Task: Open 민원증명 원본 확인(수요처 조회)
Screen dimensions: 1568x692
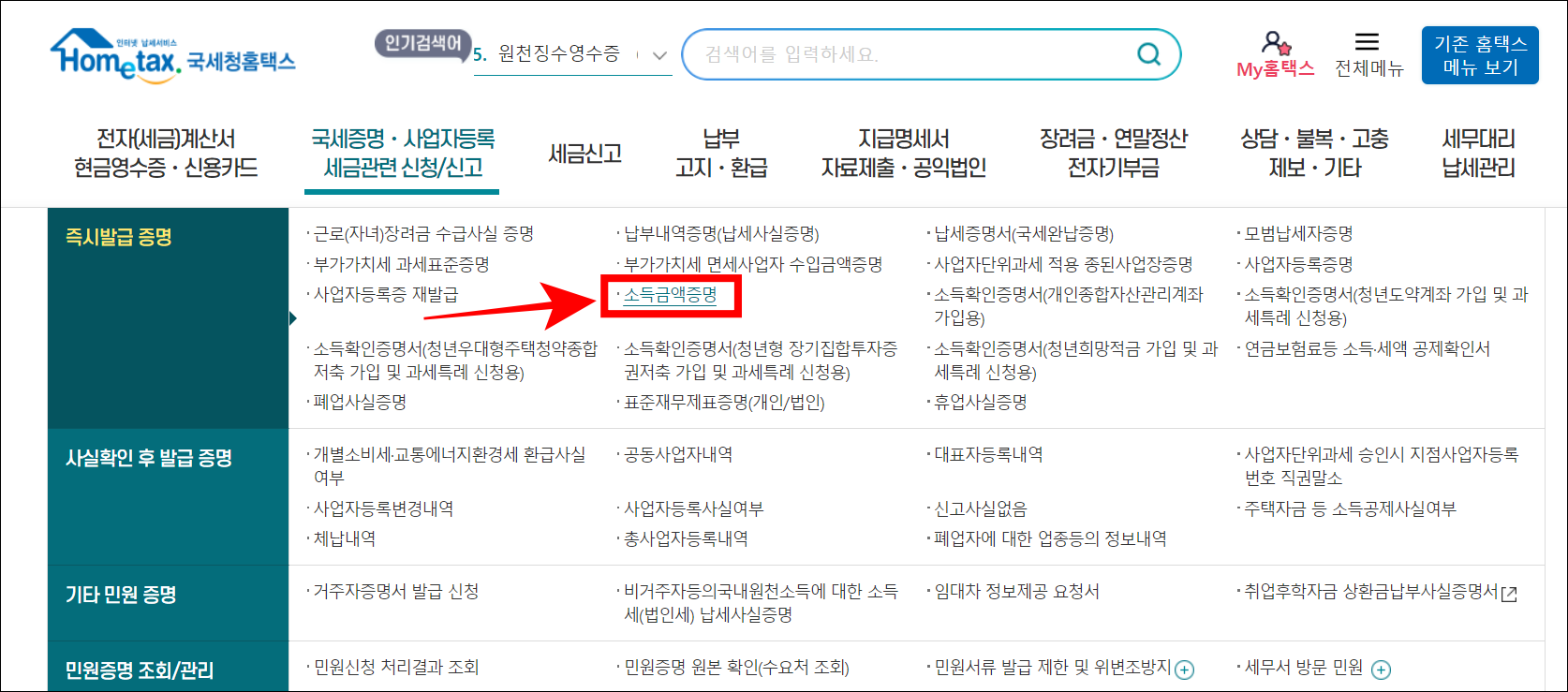Action: tap(736, 668)
